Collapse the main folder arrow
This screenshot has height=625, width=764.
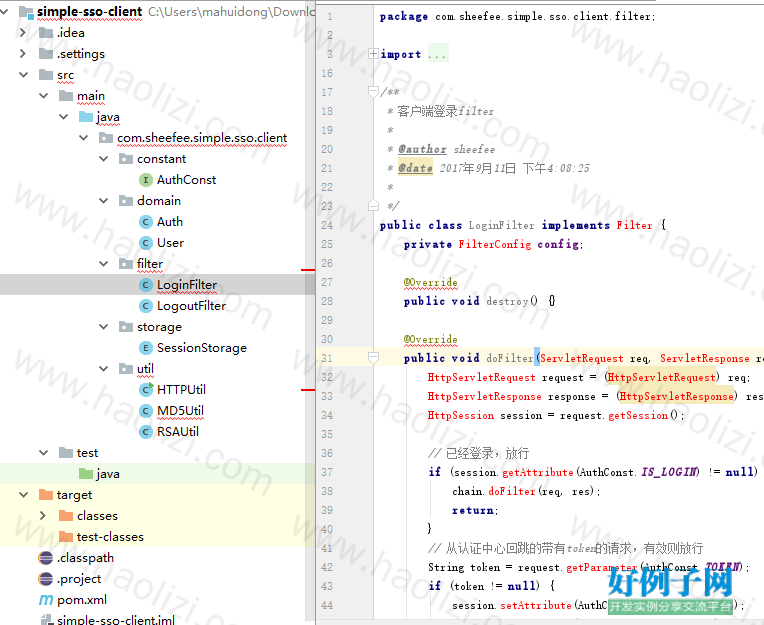43,95
